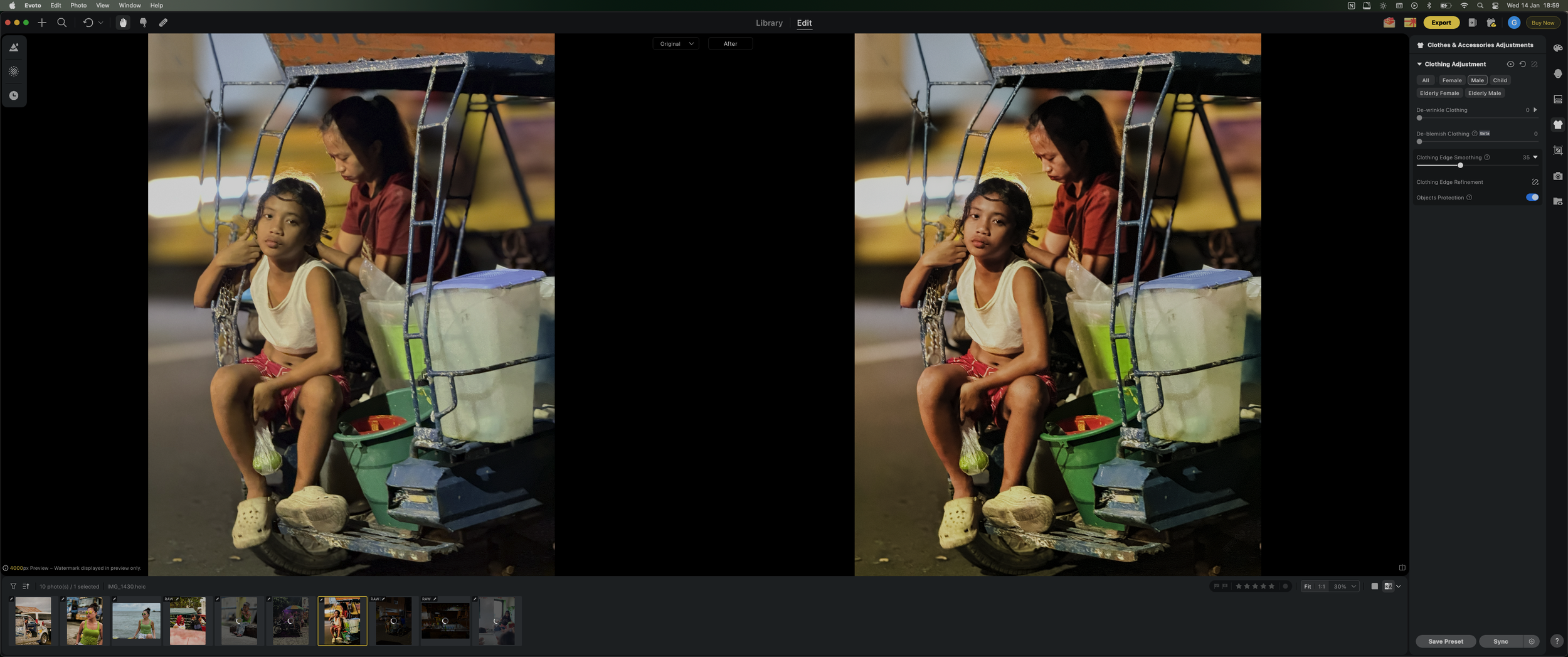Toggle Clothing Adjustment eye visibility
This screenshot has height=657, width=1568.
1510,64
